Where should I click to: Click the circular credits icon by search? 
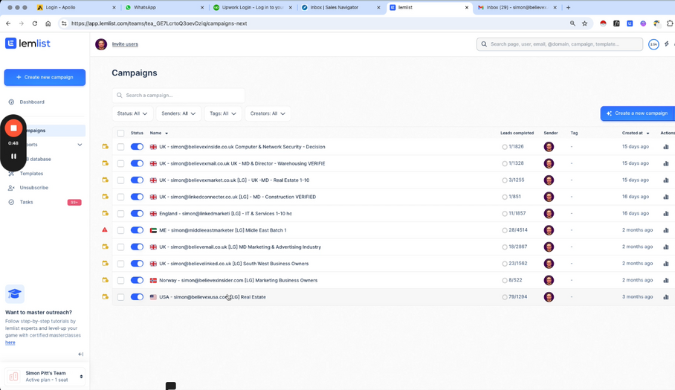click(653, 44)
